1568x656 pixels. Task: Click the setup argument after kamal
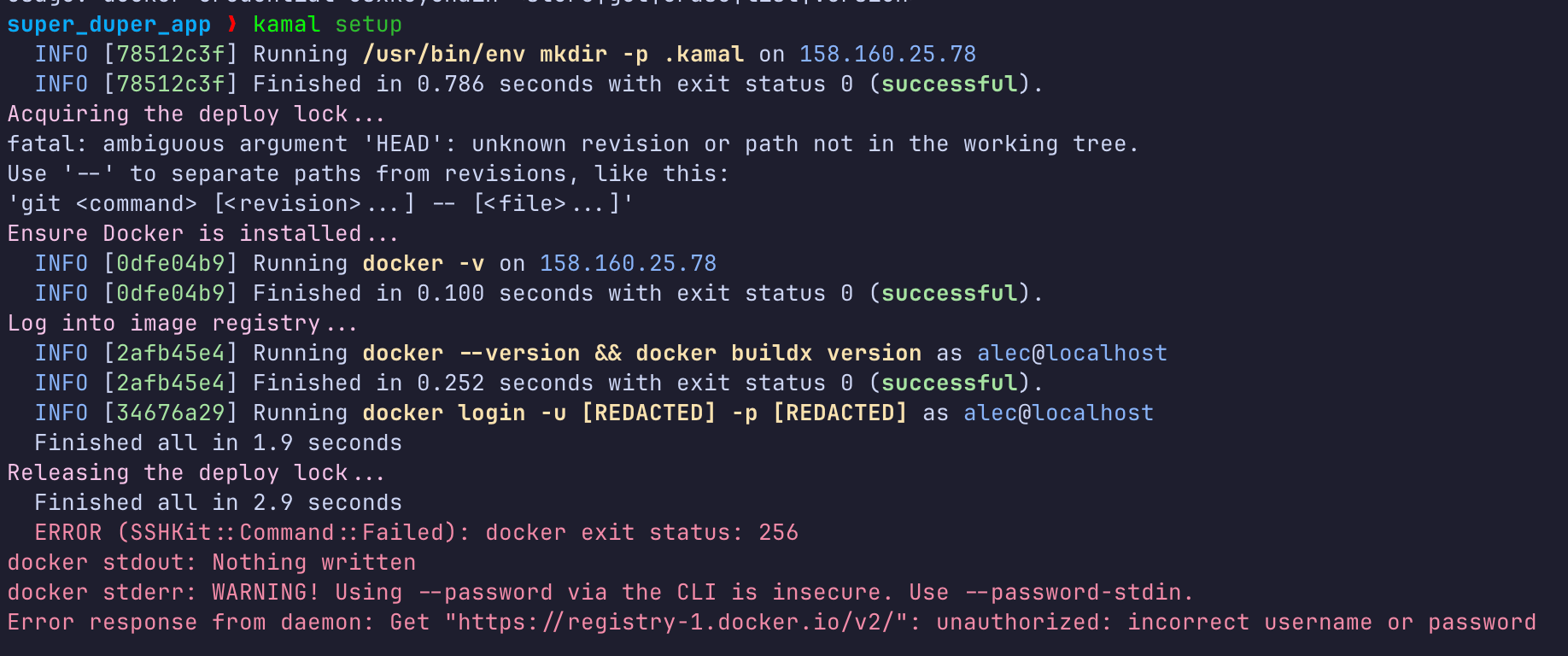[x=368, y=25]
